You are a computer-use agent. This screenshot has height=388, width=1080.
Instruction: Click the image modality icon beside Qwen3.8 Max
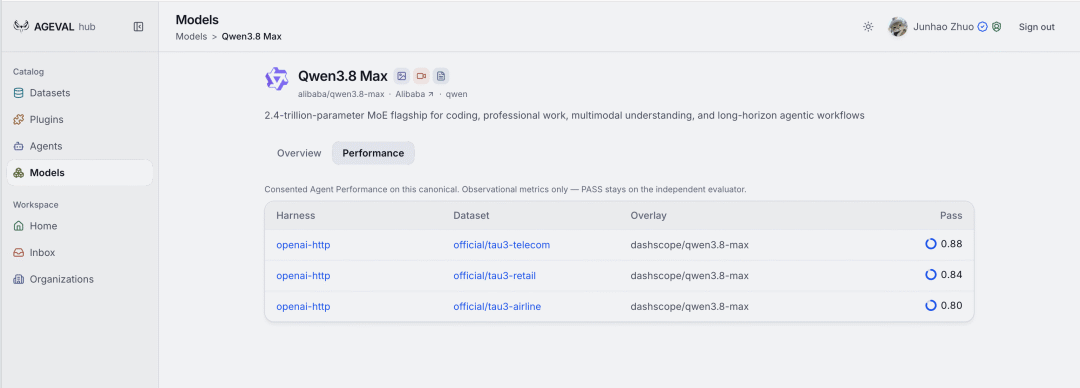pyautogui.click(x=402, y=76)
